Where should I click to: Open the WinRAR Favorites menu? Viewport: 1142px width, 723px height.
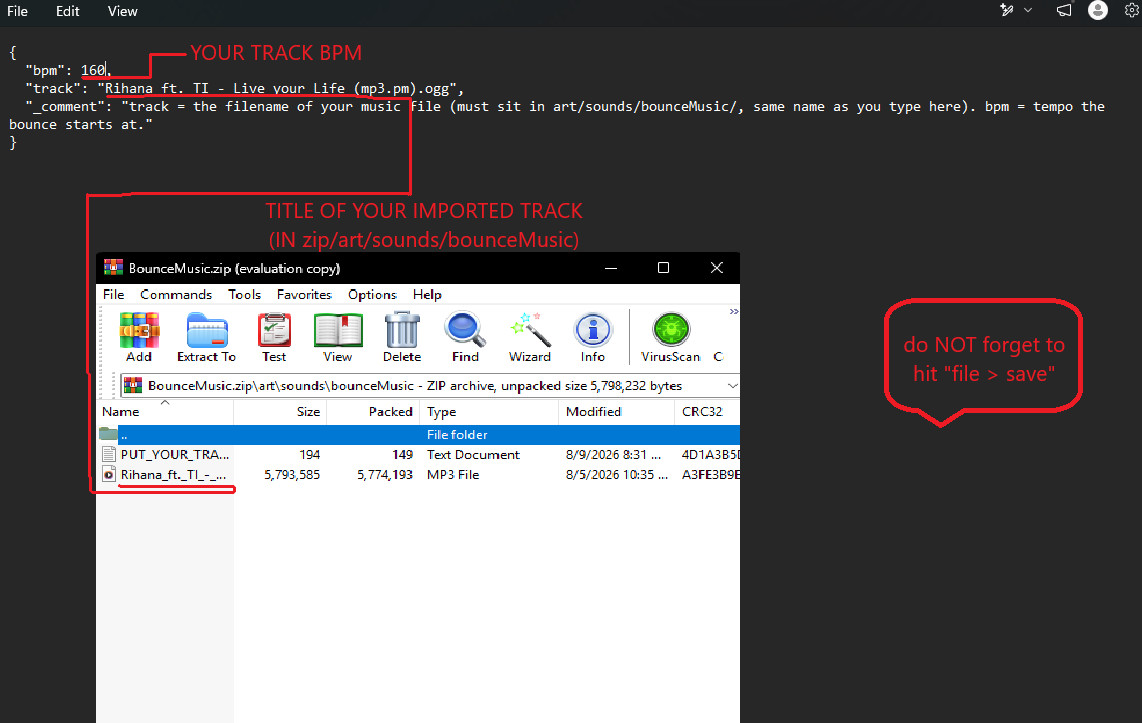click(304, 294)
